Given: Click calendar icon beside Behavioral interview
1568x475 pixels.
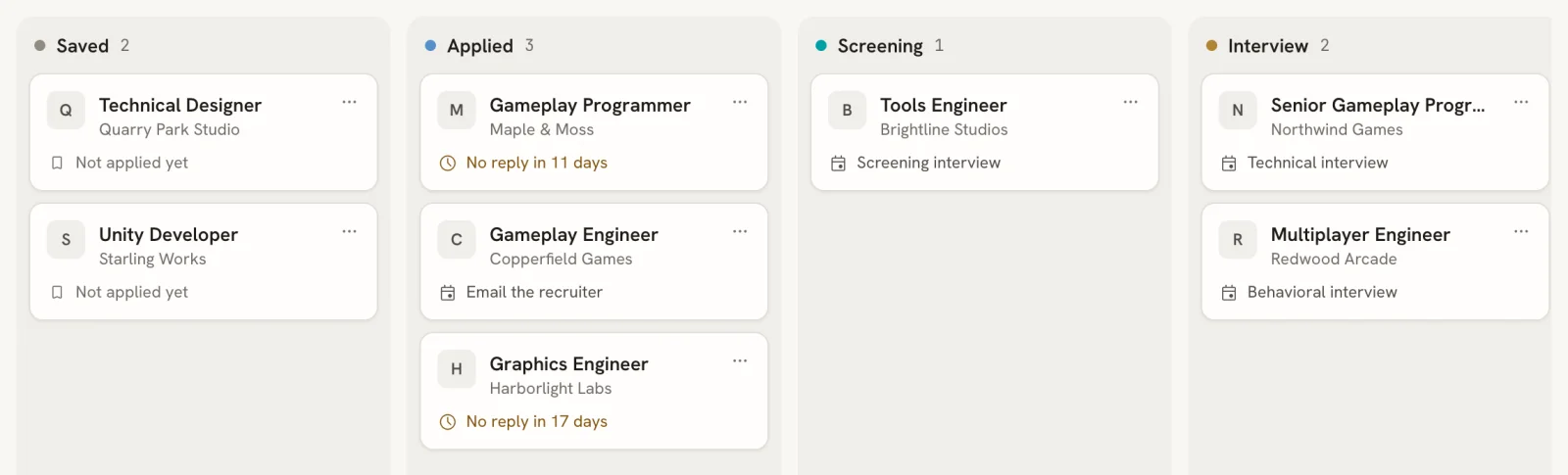Looking at the screenshot, I should (x=1229, y=293).
